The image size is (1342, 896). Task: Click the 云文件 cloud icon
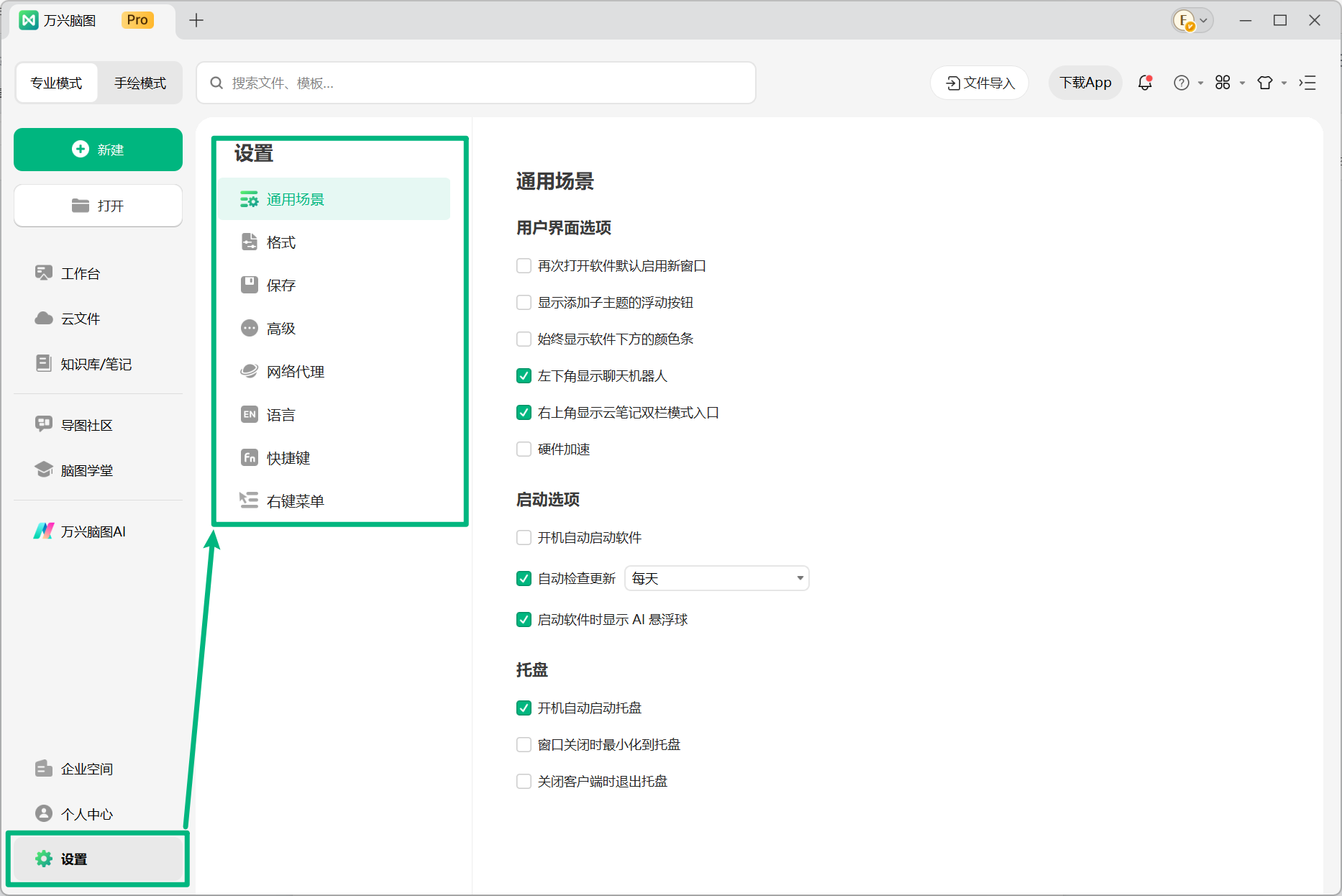44,318
